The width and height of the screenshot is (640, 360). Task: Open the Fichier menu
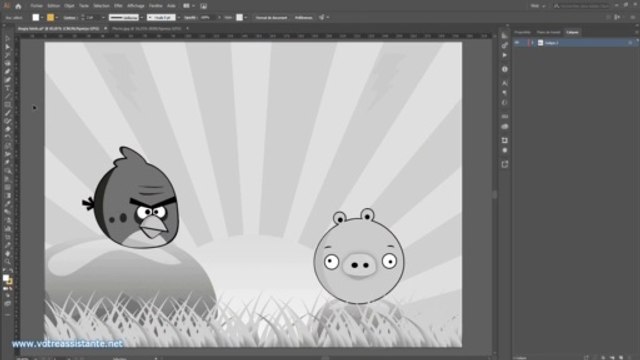coord(36,6)
